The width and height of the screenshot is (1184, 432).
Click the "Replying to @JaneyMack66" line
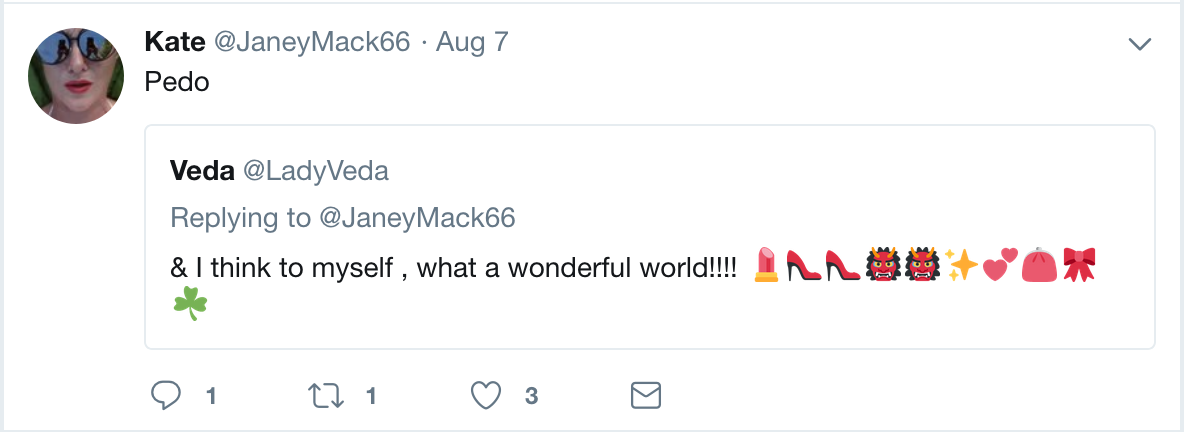click(x=342, y=217)
